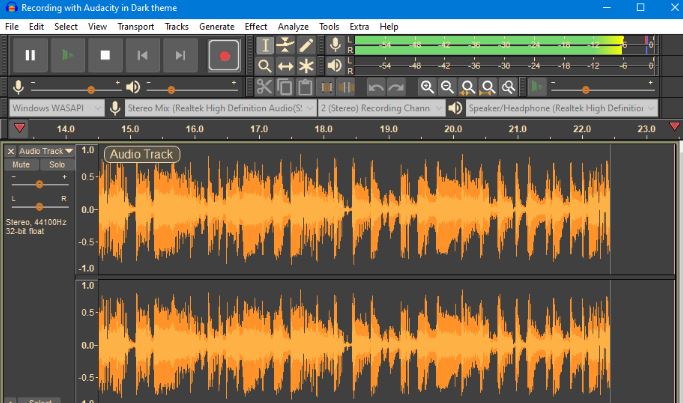683x403 pixels.
Task: Click the recording volume slider knob
Action: (91, 90)
